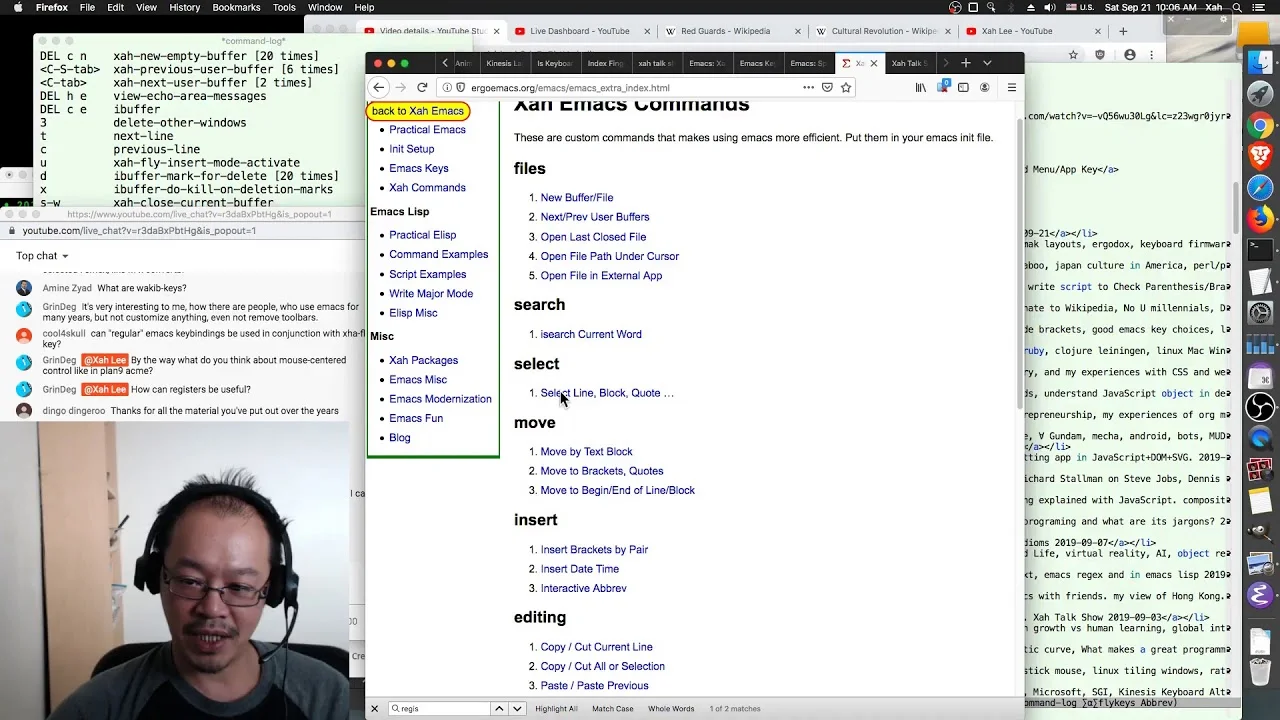
Task: Jump to next find match arrow
Action: tap(517, 709)
